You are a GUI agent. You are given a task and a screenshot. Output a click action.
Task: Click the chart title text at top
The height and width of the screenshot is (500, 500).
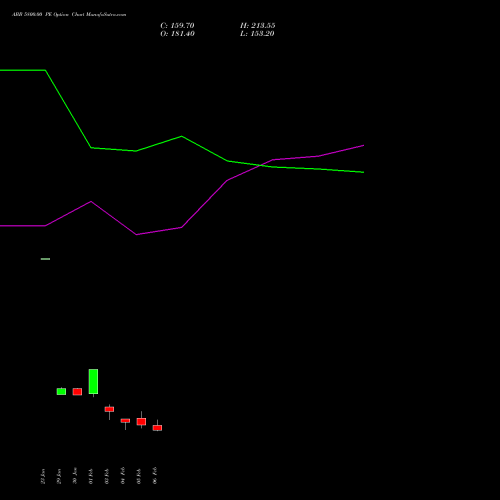click(x=69, y=15)
